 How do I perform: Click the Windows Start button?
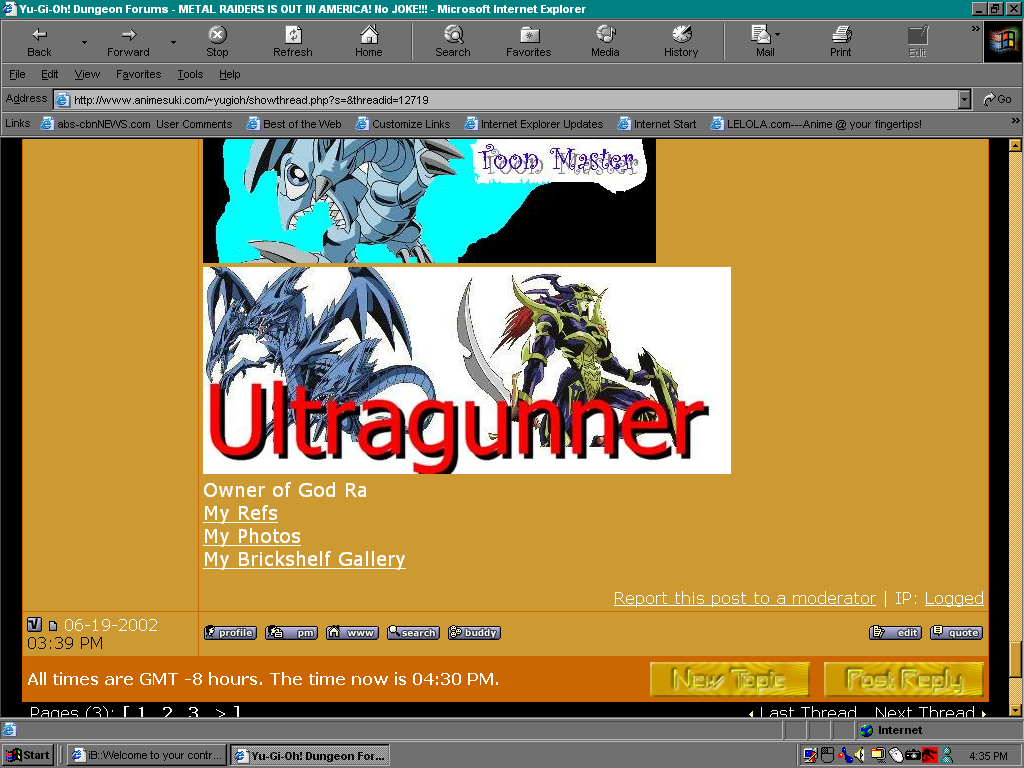tap(28, 756)
